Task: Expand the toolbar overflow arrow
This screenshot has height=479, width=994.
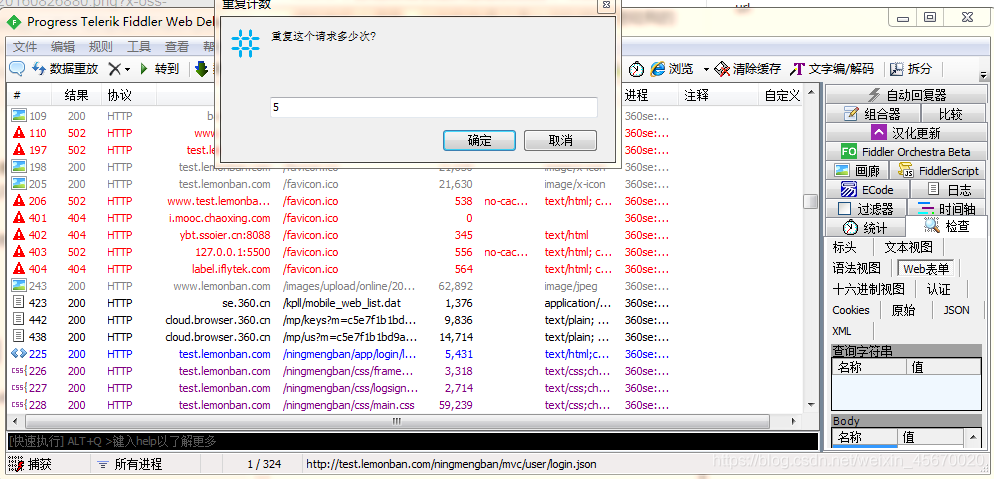Action: [983, 74]
